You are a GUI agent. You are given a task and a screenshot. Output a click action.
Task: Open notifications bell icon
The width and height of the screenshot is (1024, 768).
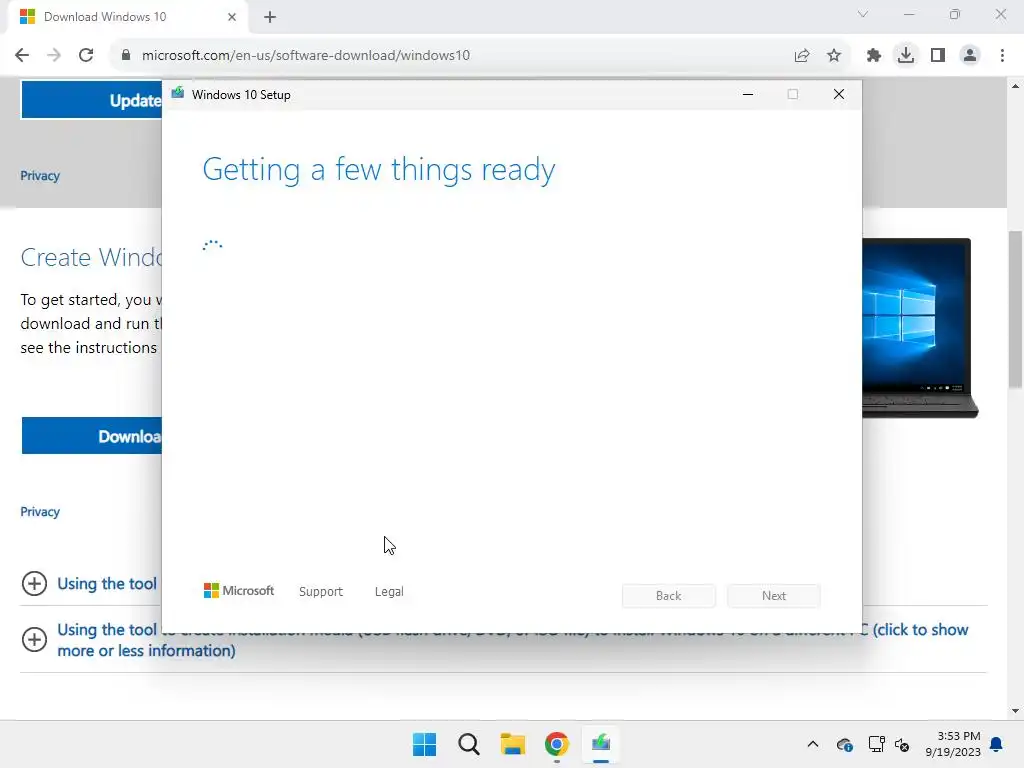click(997, 744)
